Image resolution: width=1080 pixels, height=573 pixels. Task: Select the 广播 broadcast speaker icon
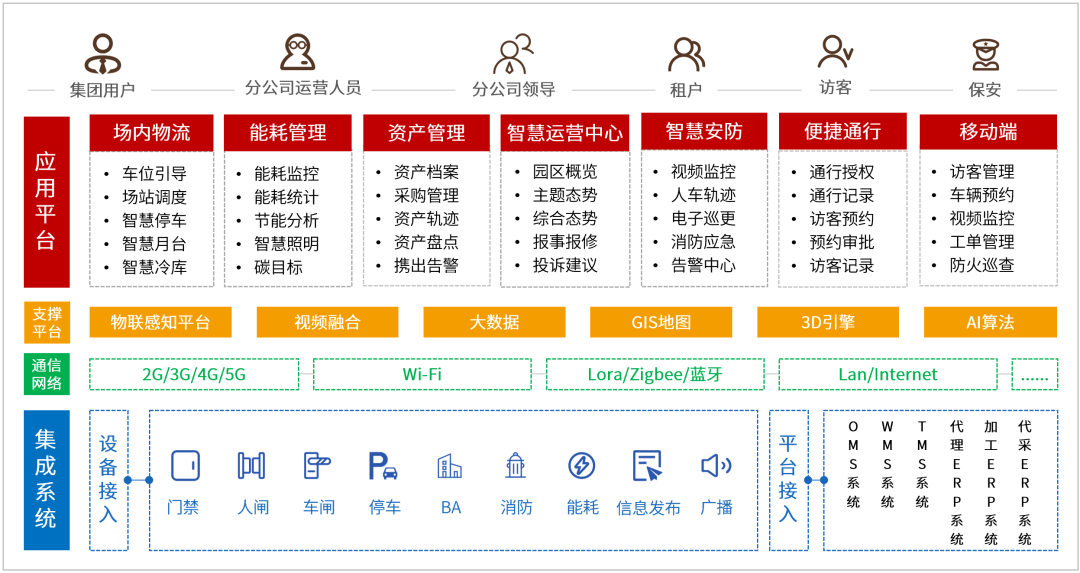coord(716,466)
